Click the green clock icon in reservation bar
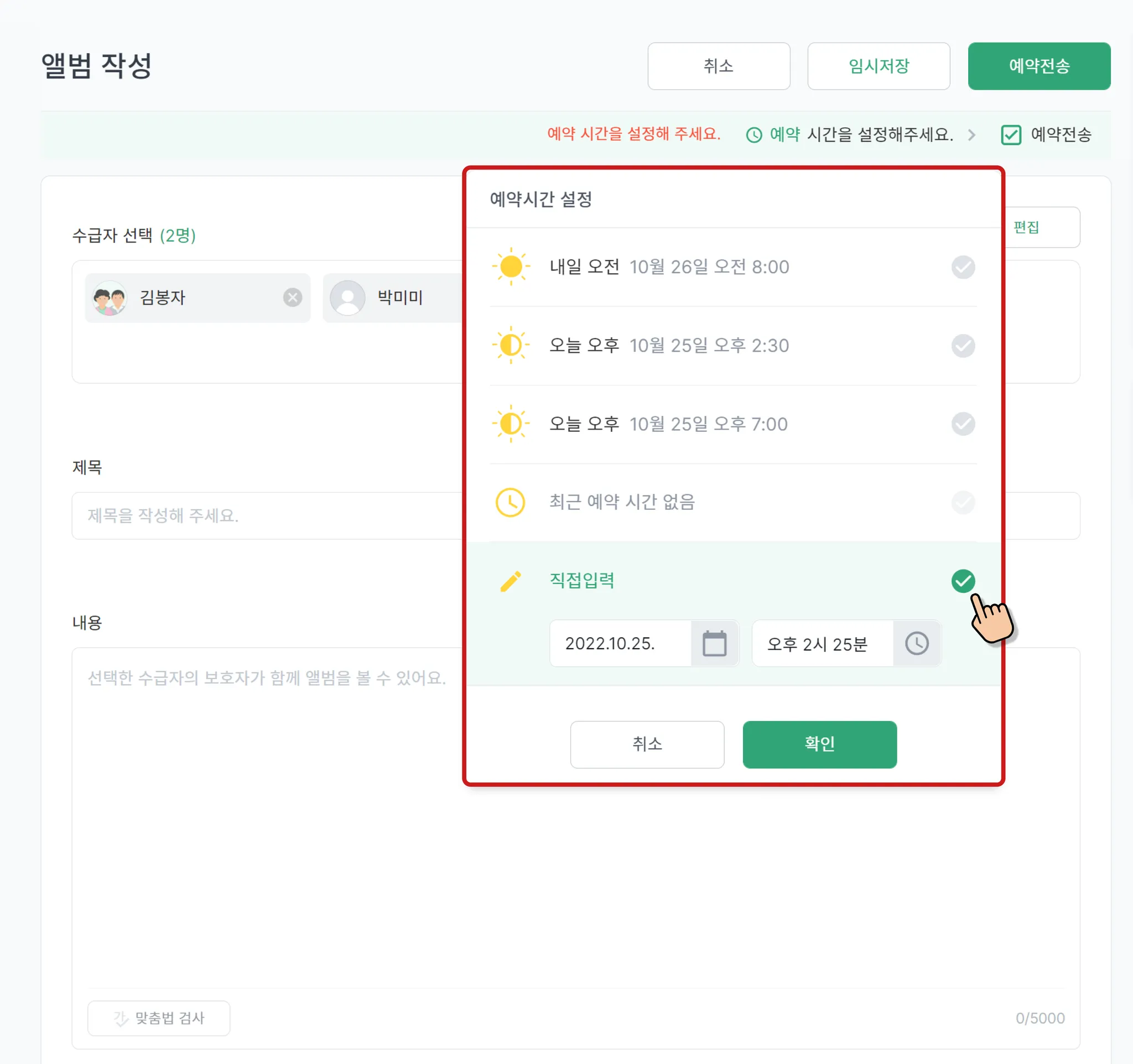This screenshot has height=1064, width=1133. (x=753, y=135)
